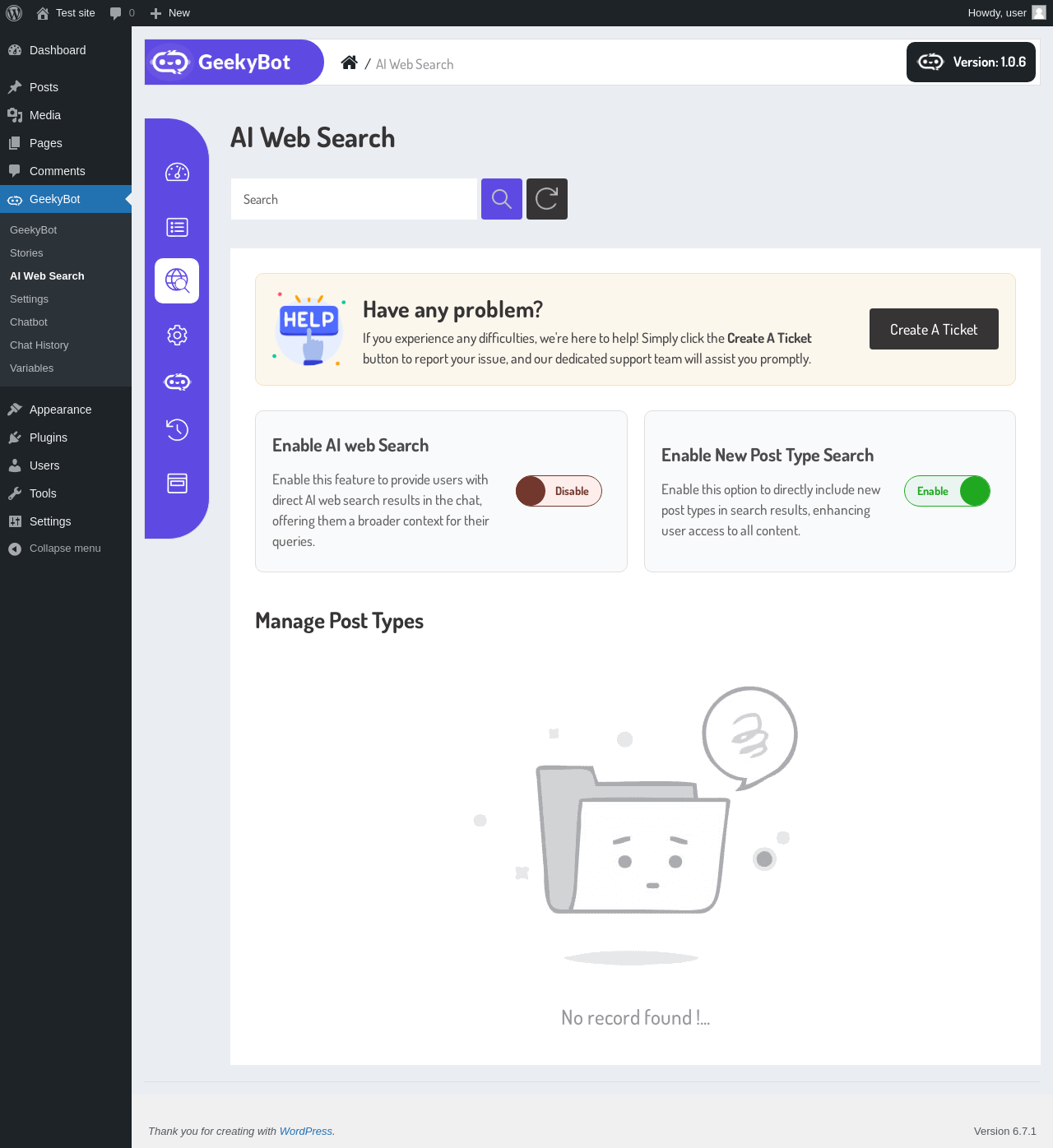Click the dark reset refresh button
Screen dimensions: 1053x1148
(547, 199)
